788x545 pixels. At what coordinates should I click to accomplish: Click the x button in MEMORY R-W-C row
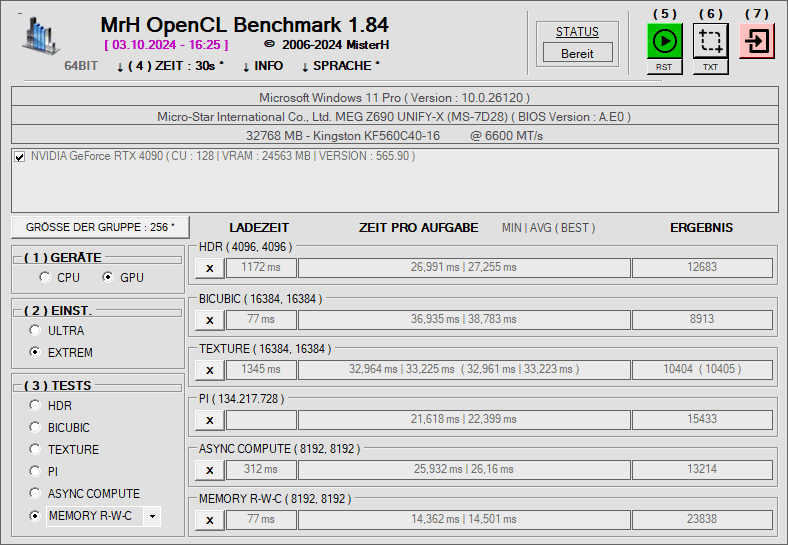(x=210, y=520)
